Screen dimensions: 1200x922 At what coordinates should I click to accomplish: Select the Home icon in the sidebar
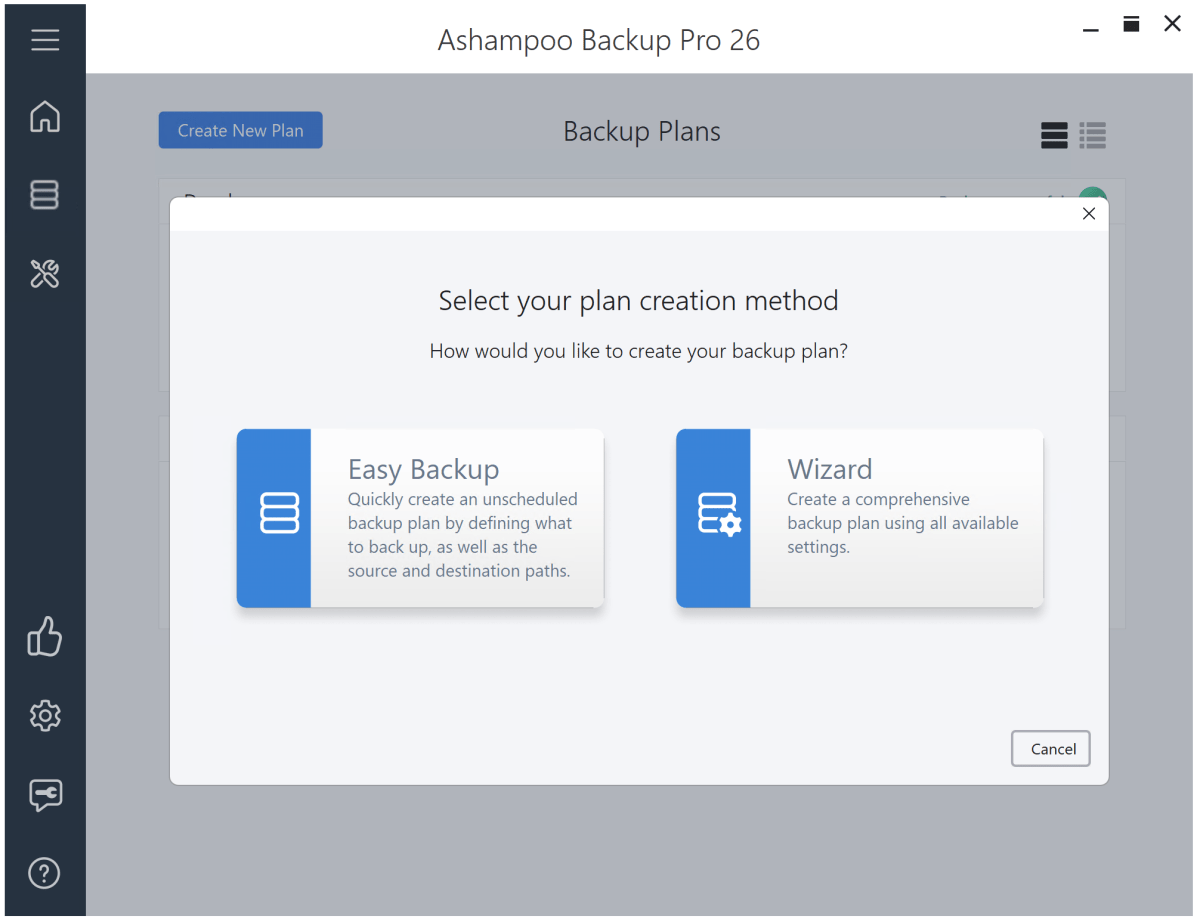click(45, 117)
